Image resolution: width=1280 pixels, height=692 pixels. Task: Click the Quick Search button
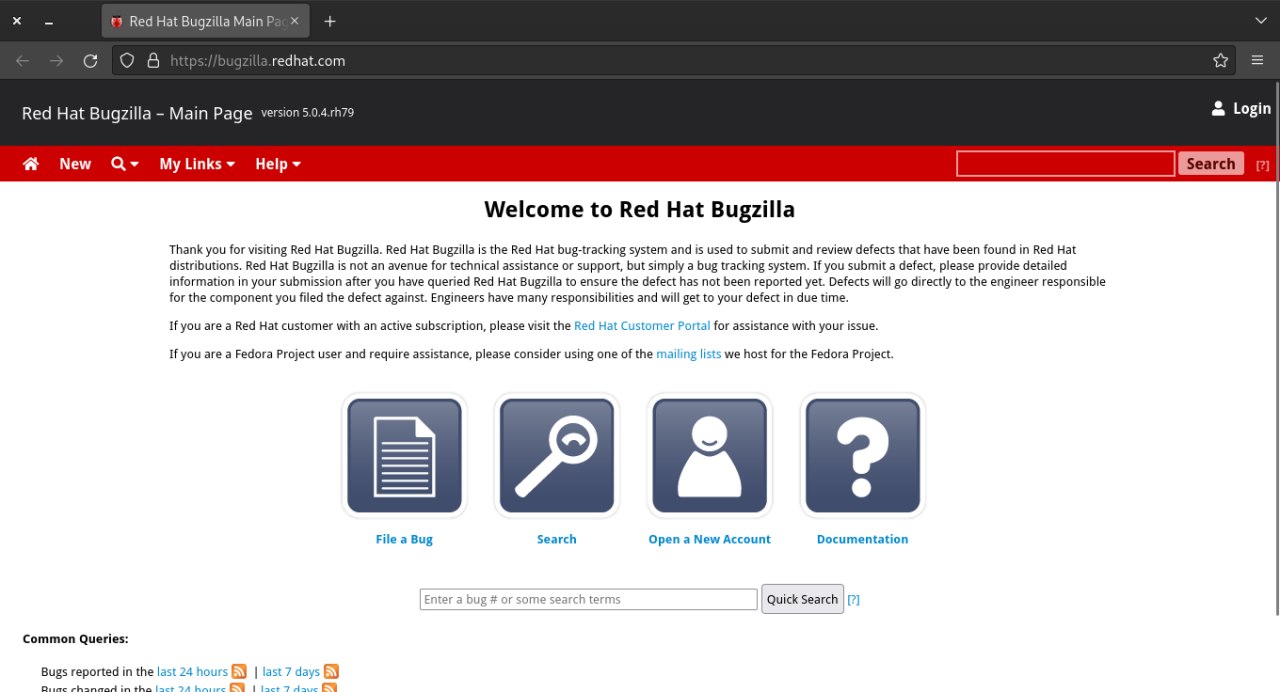click(802, 599)
